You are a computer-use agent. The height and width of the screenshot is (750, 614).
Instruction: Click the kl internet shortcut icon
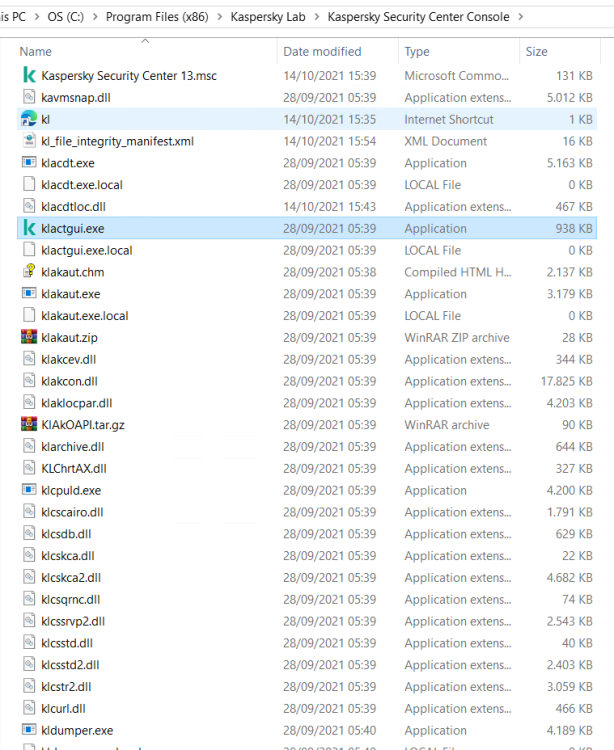pyautogui.click(x=29, y=119)
